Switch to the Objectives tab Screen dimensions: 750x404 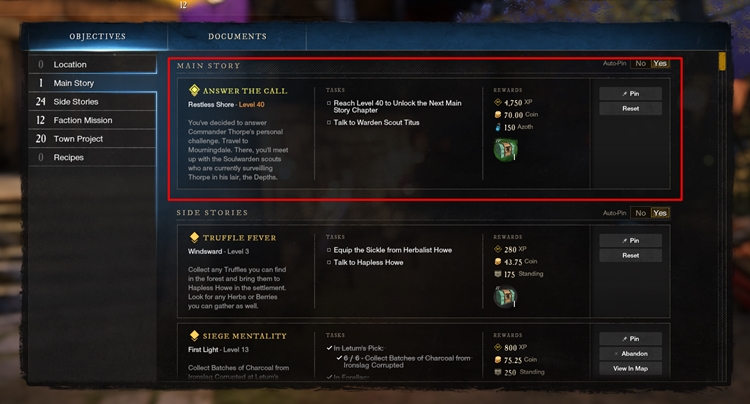(97, 37)
